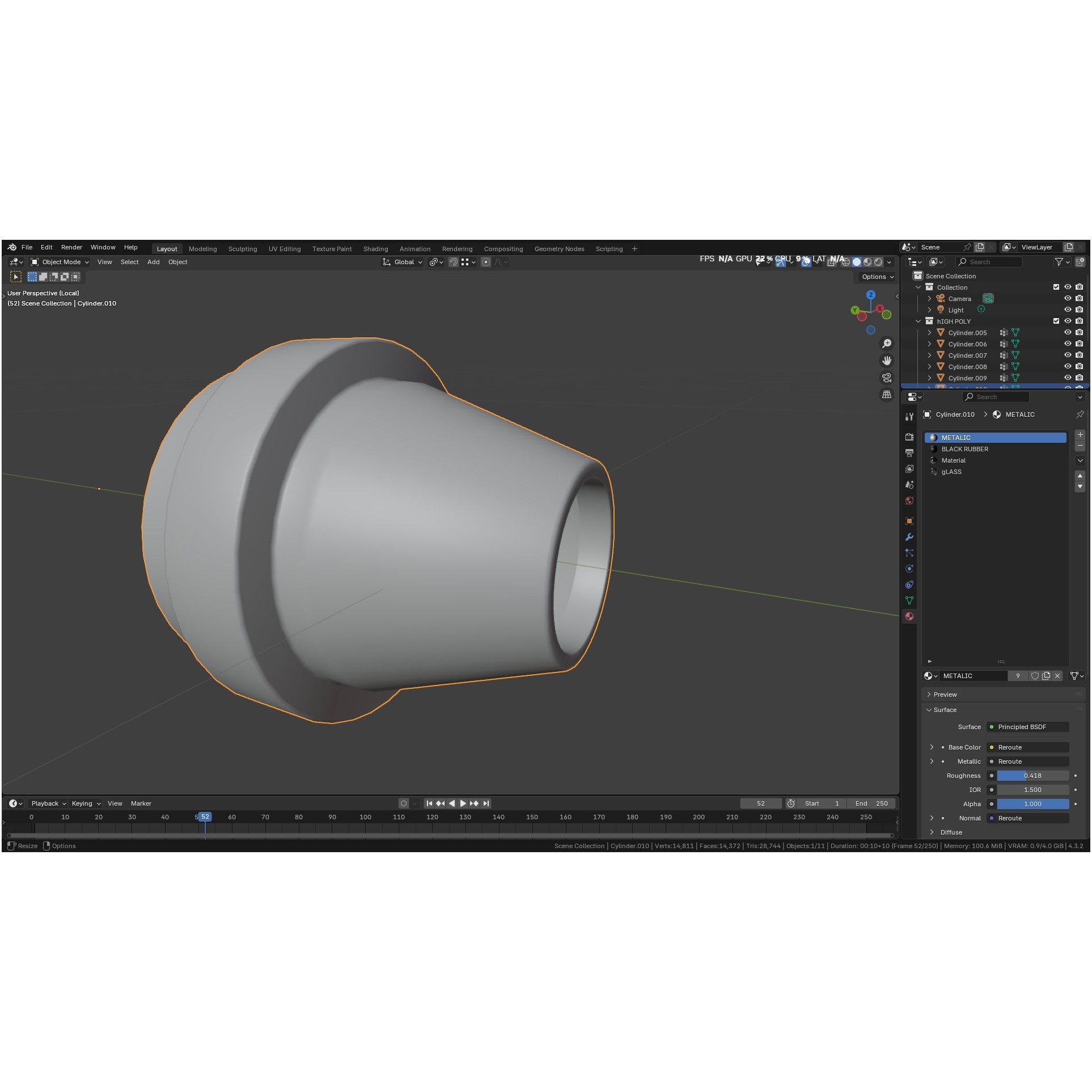Add a new material slot
This screenshot has height=1092, width=1092.
click(x=1080, y=435)
